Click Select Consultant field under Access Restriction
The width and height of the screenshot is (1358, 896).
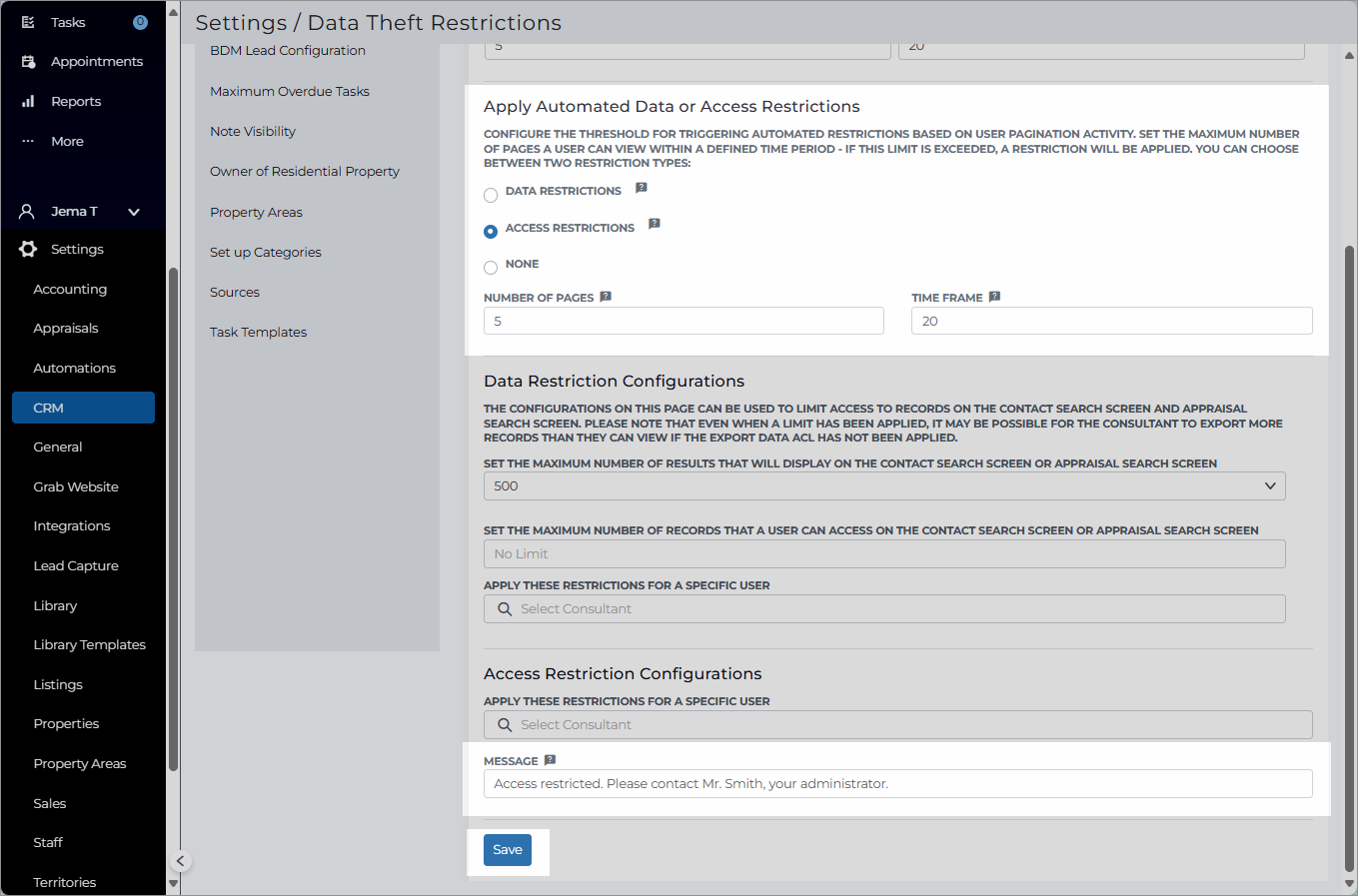point(898,725)
